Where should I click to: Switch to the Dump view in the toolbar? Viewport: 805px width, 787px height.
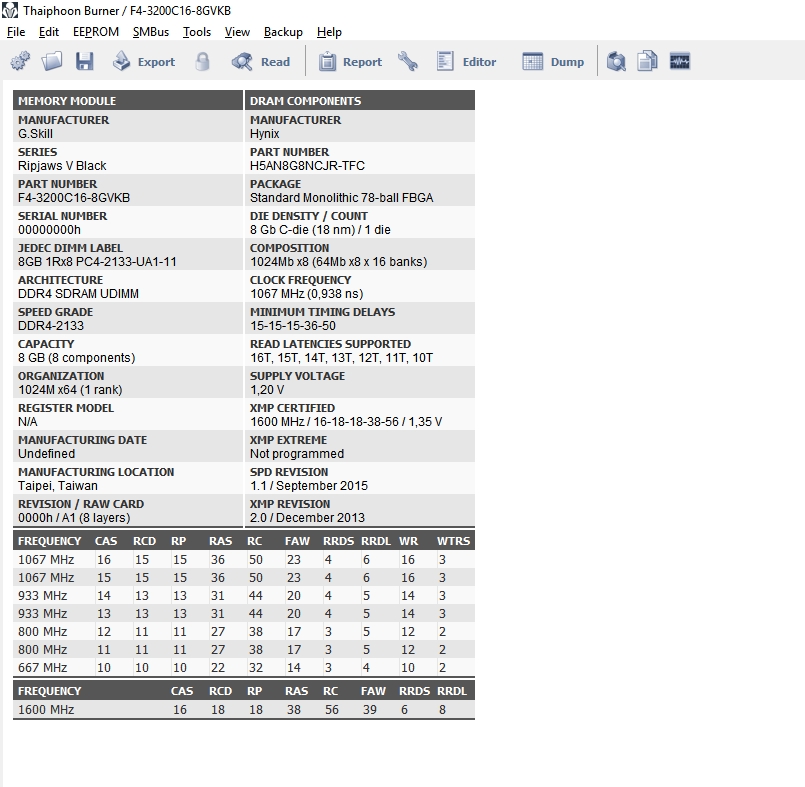tap(553, 62)
